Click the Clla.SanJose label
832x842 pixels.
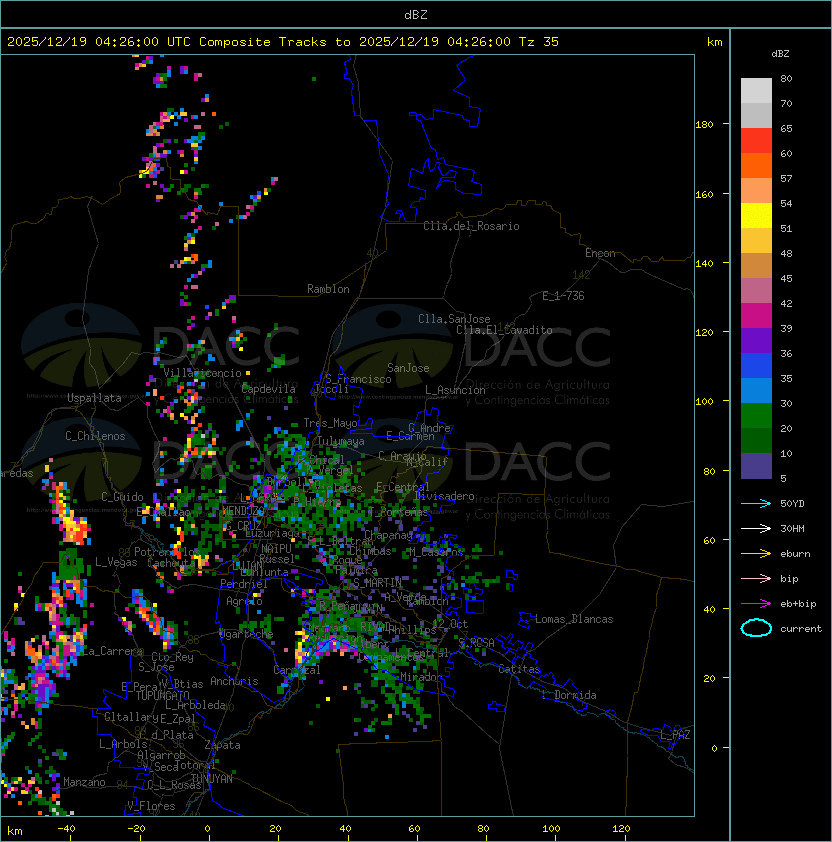tap(454, 319)
